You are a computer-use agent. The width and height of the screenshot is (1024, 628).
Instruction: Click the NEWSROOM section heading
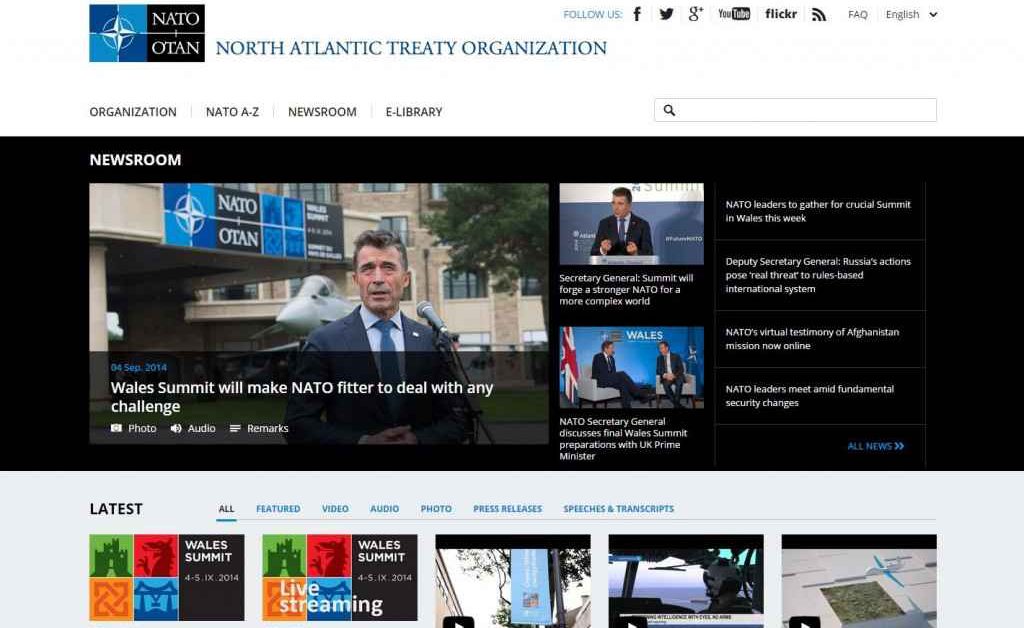[x=135, y=160]
